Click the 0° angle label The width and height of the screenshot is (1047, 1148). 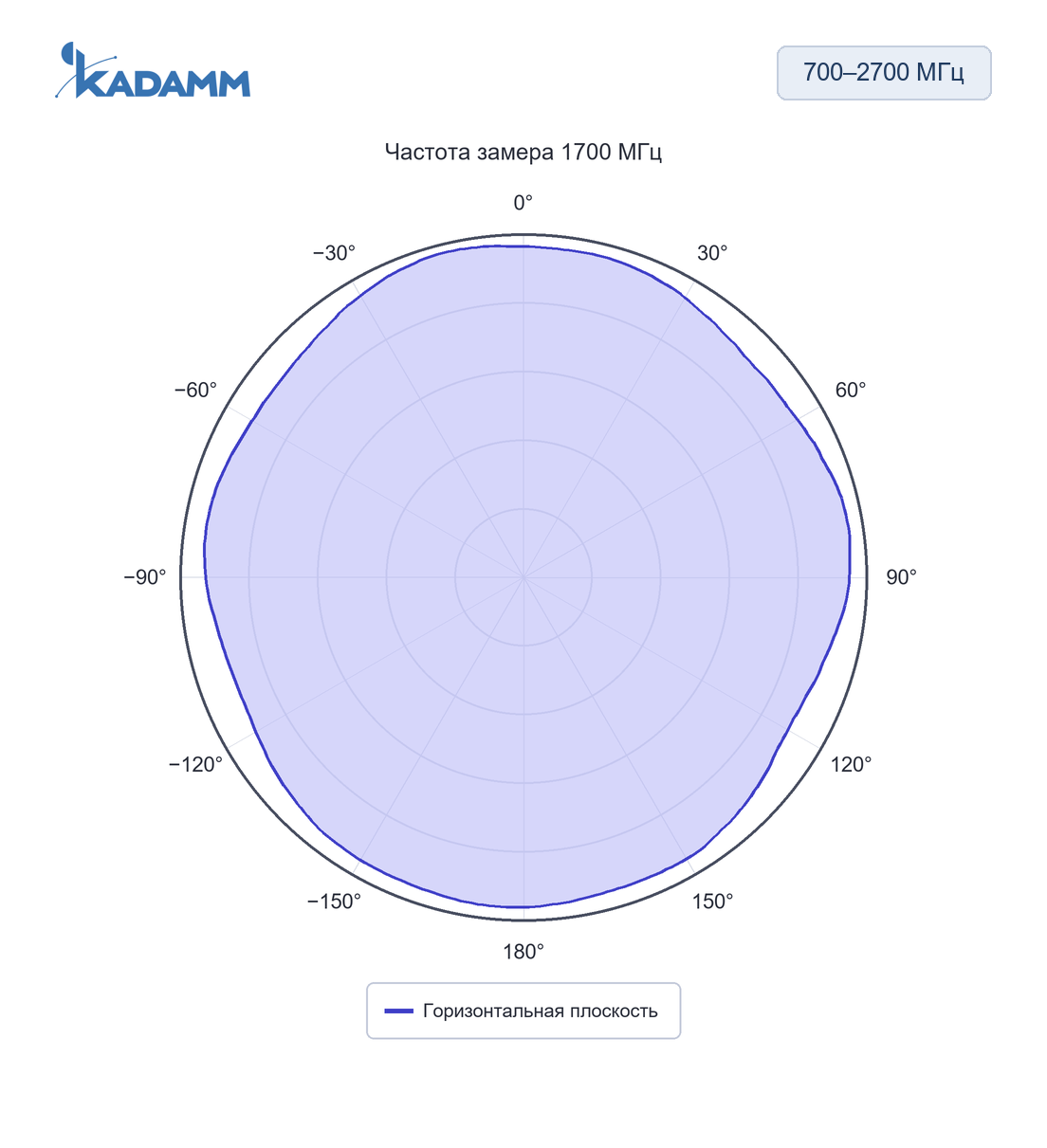[523, 203]
